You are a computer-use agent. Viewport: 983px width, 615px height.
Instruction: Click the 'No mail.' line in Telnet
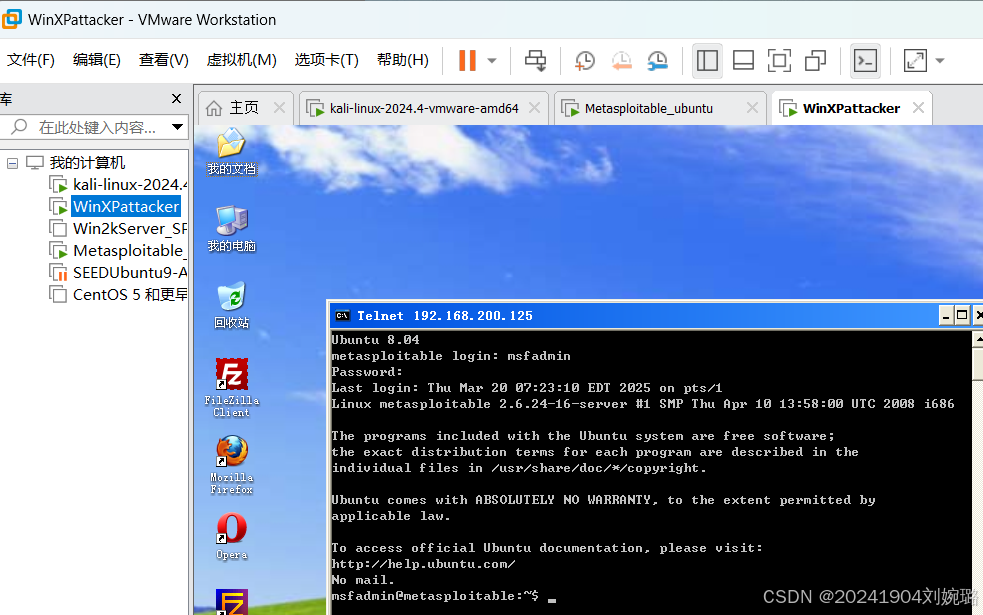(363, 580)
